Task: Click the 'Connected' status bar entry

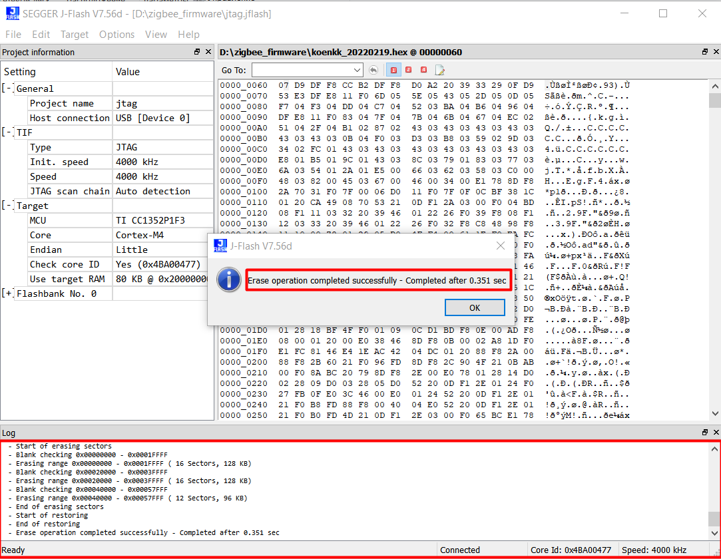Action: [x=460, y=550]
